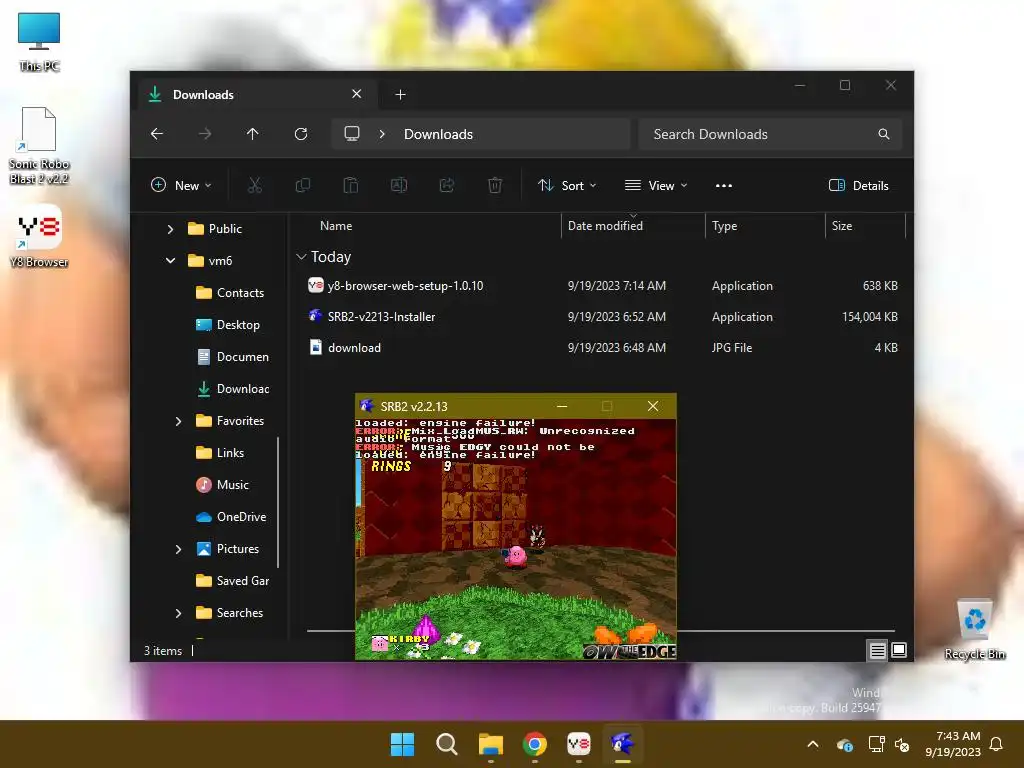
Task: Expand the Searches folder node
Action: pos(178,613)
